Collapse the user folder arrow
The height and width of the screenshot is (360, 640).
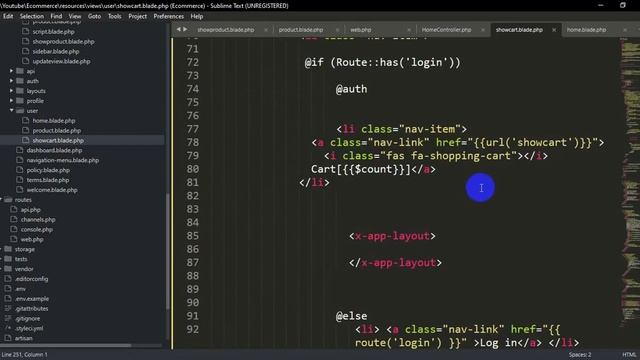[x=11, y=110]
